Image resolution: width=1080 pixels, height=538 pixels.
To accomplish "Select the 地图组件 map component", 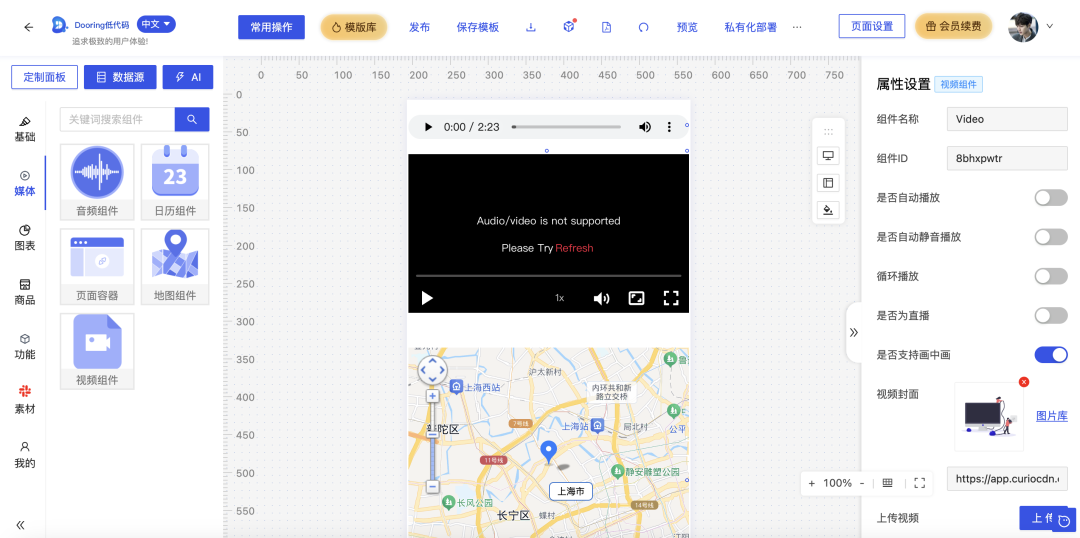I will [x=175, y=267].
